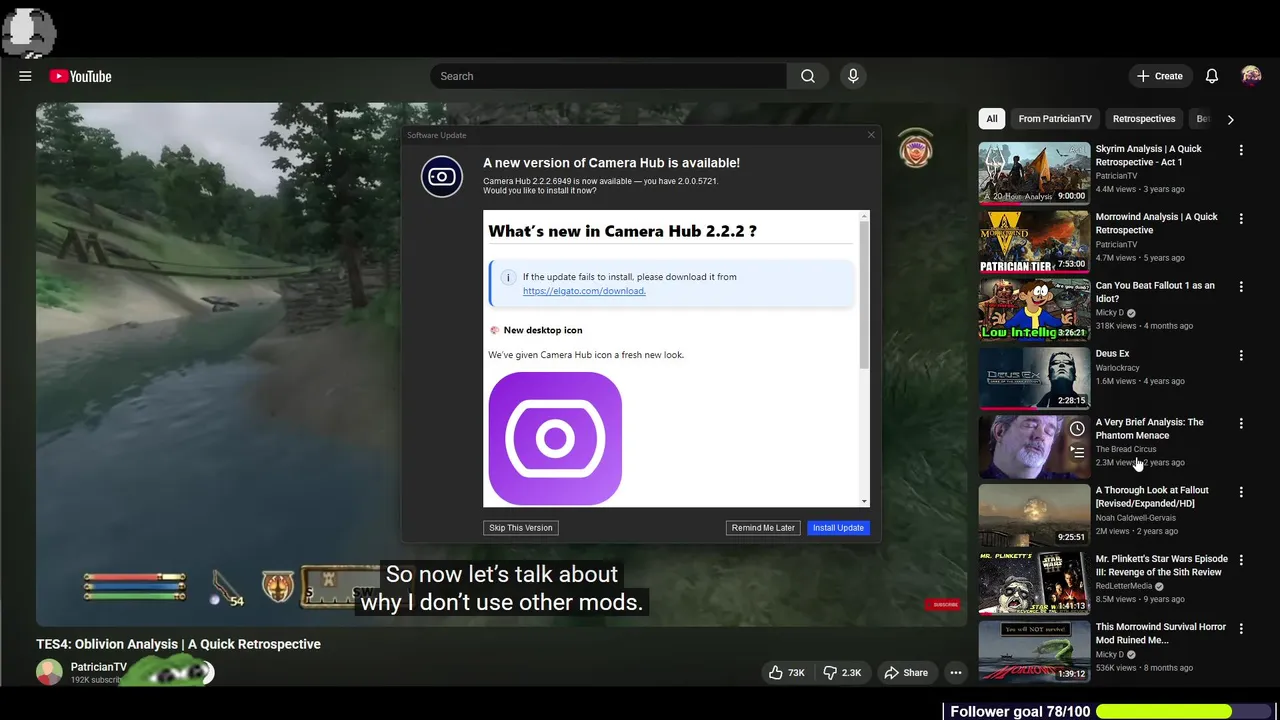
Task: Open the notifications bell
Action: [x=1212, y=76]
